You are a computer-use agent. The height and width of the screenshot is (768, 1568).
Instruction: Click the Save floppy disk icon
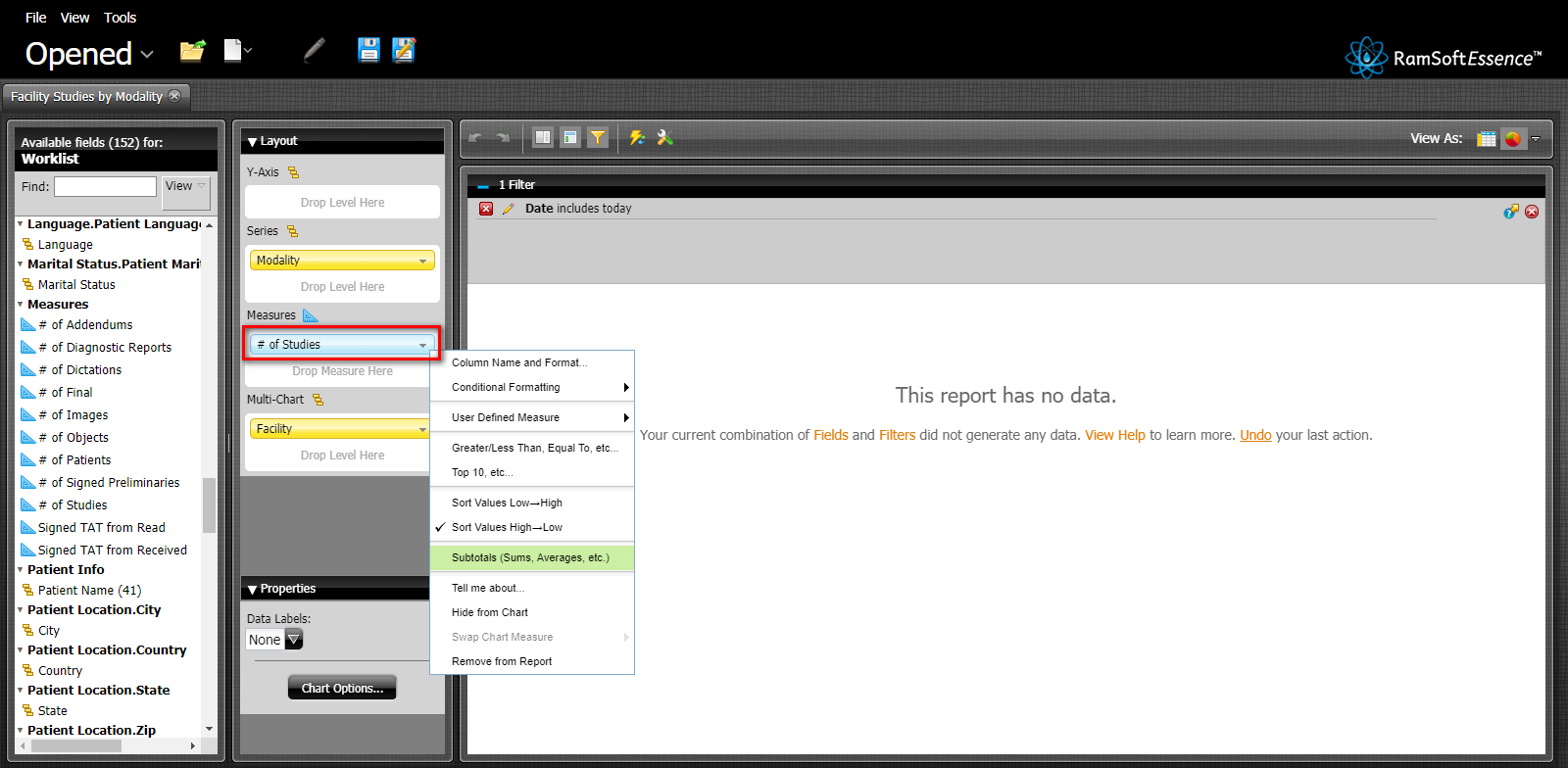(368, 51)
